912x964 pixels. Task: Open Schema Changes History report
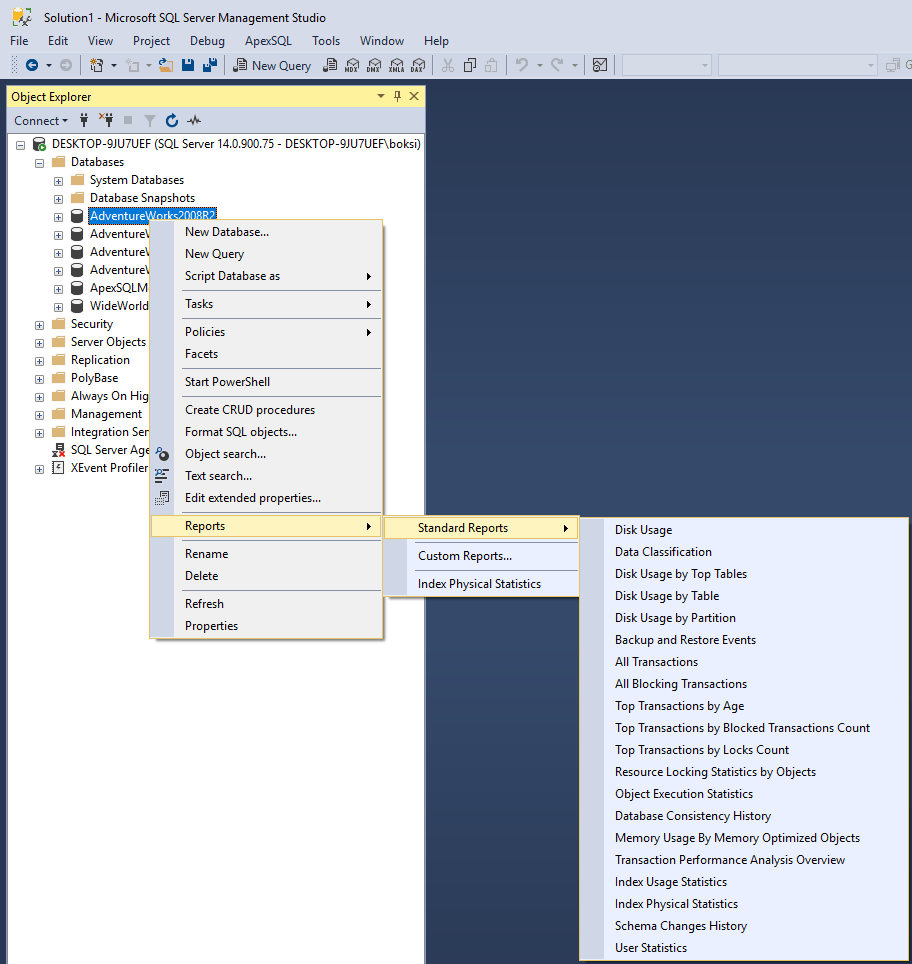click(x=744, y=926)
